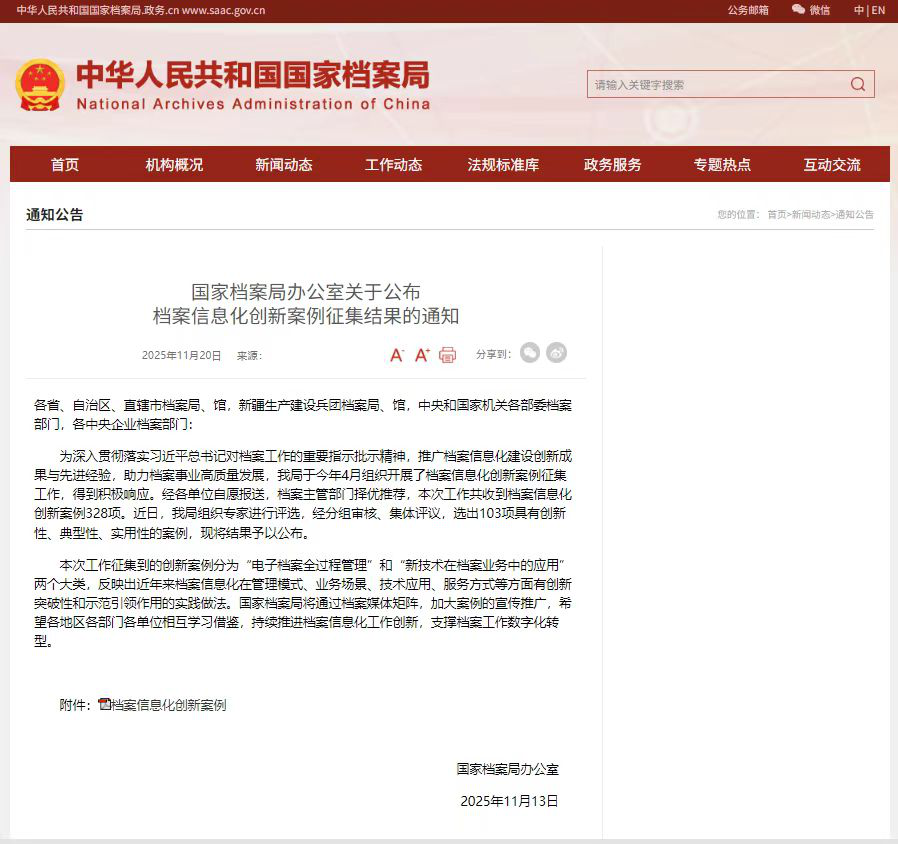Open the 公务邮箱 link
The image size is (898, 844).
[748, 10]
